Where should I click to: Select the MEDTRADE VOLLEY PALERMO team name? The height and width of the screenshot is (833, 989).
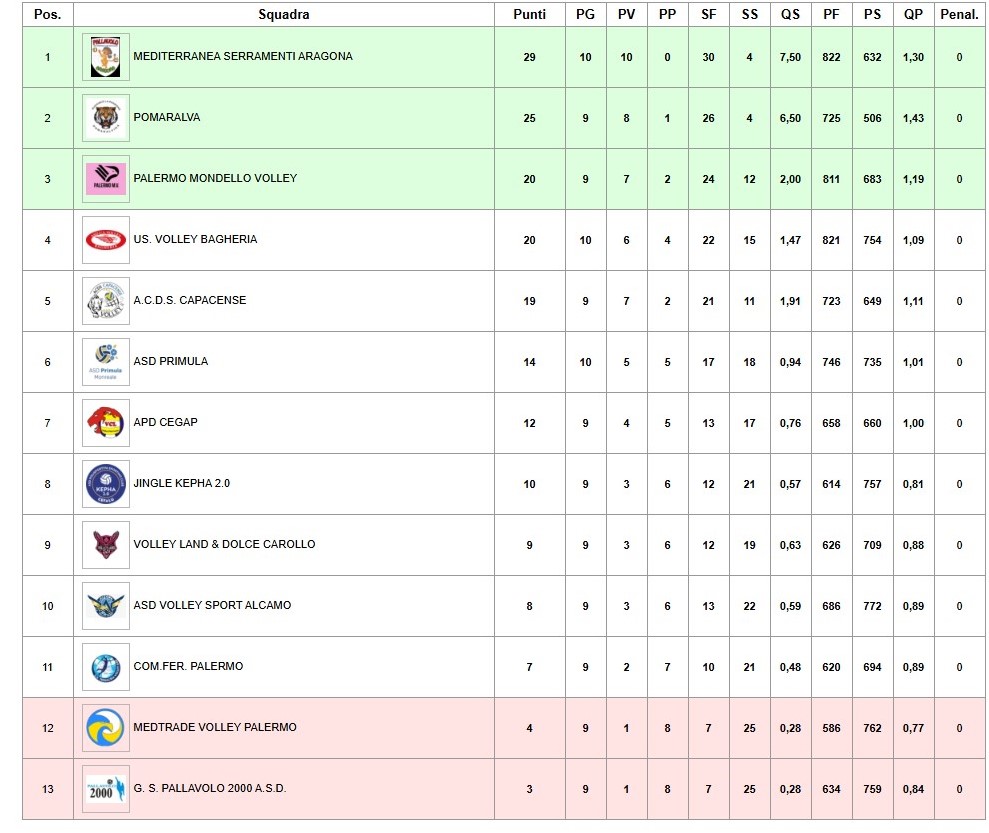(214, 727)
